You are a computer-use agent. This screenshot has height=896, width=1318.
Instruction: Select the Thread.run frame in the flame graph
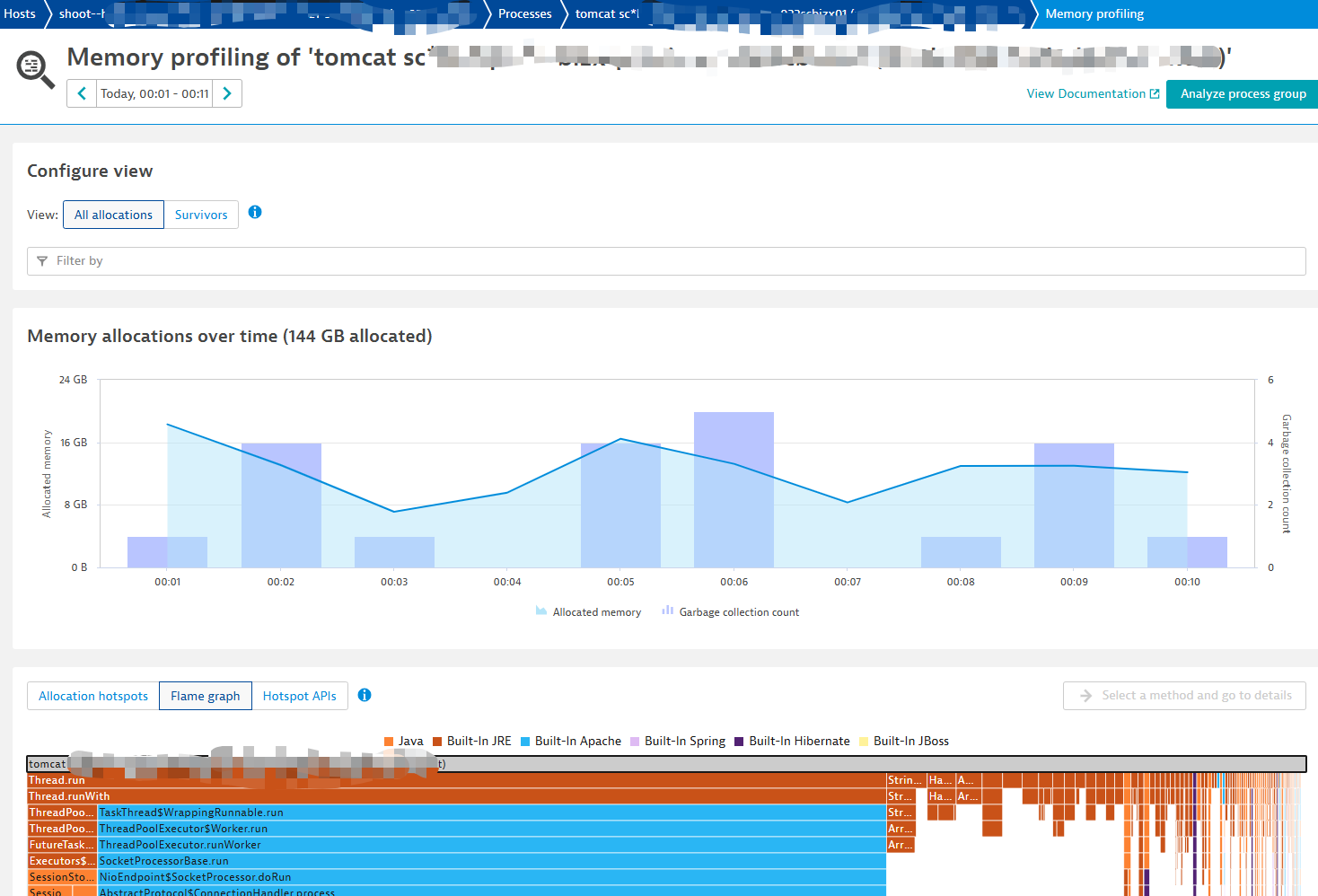[x=359, y=779]
